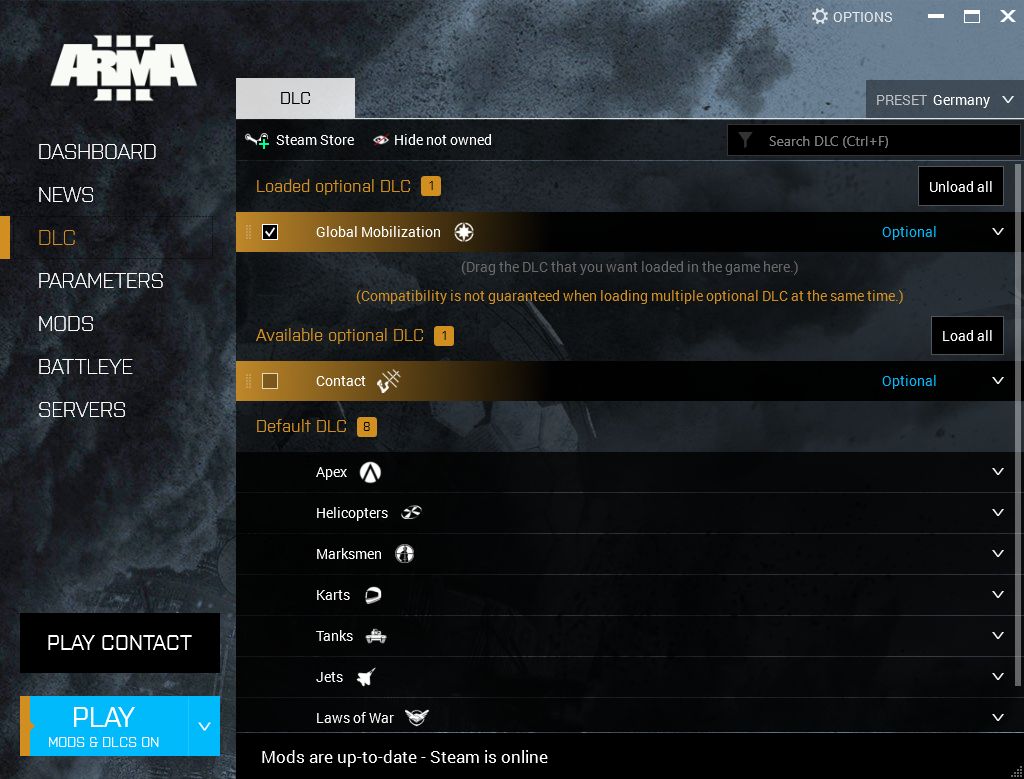1024x779 pixels.
Task: Click the Hide not owned eye icon
Action: tap(381, 140)
